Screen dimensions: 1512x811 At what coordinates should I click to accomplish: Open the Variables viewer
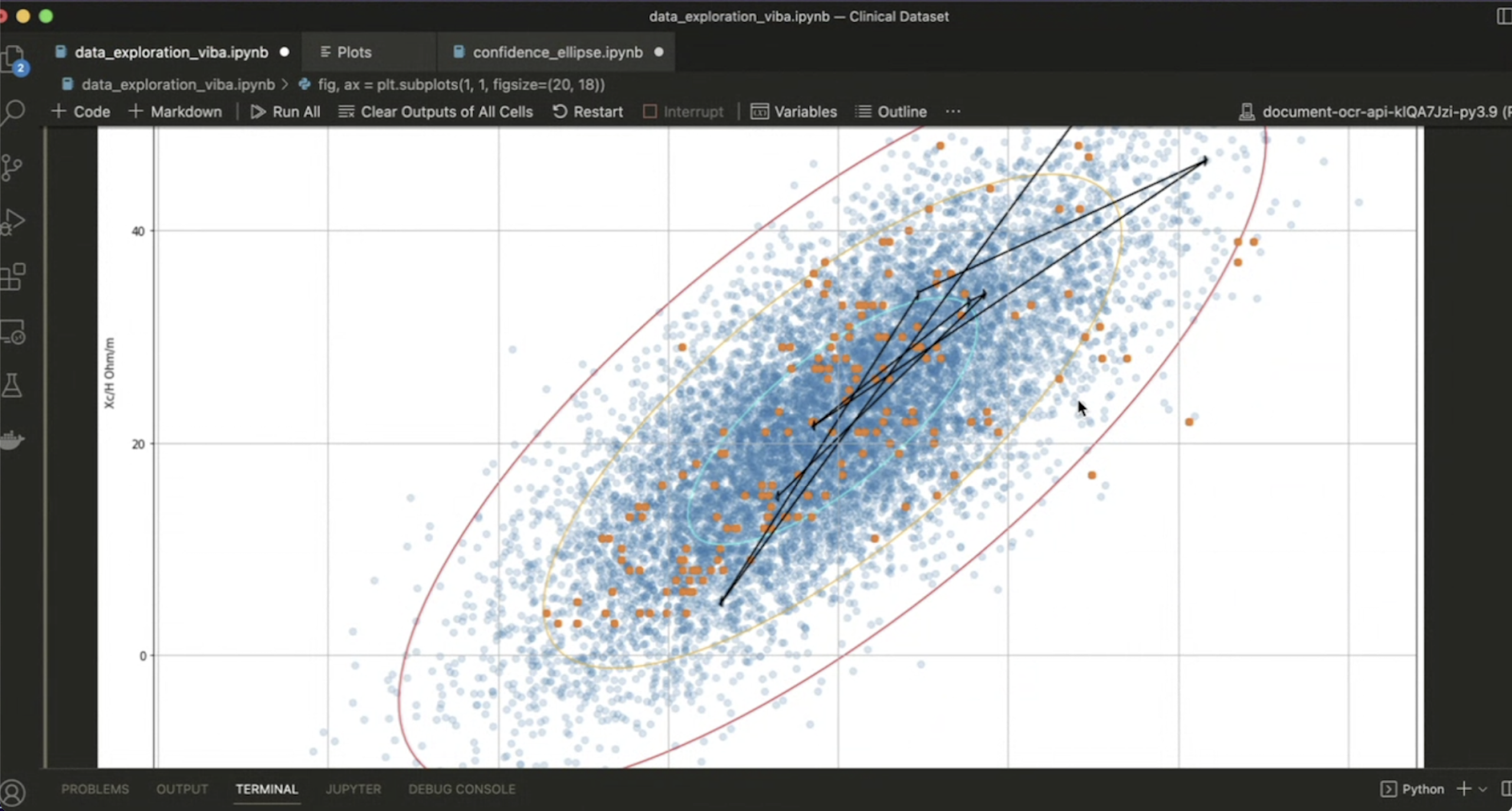click(x=794, y=112)
